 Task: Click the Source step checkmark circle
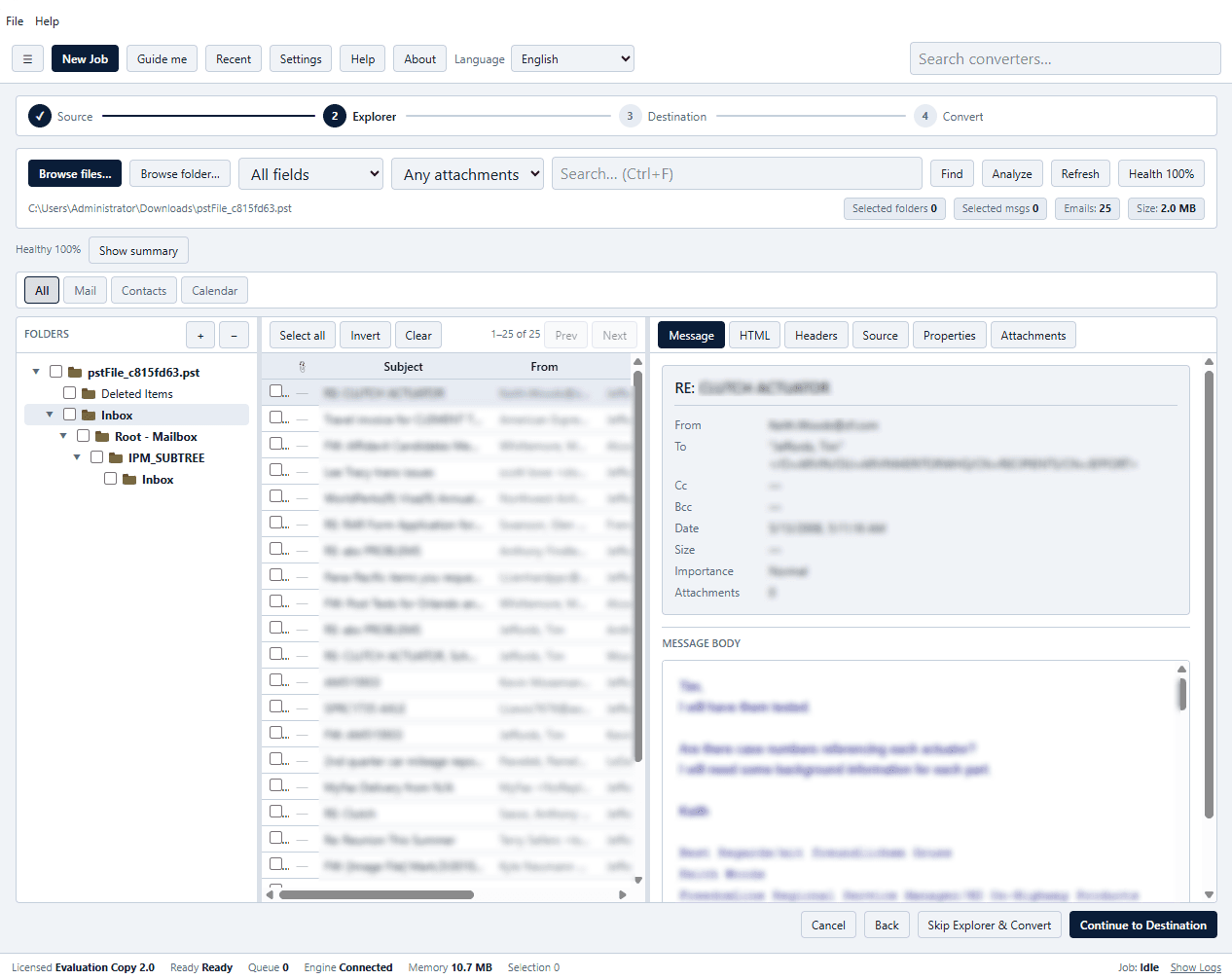[40, 116]
